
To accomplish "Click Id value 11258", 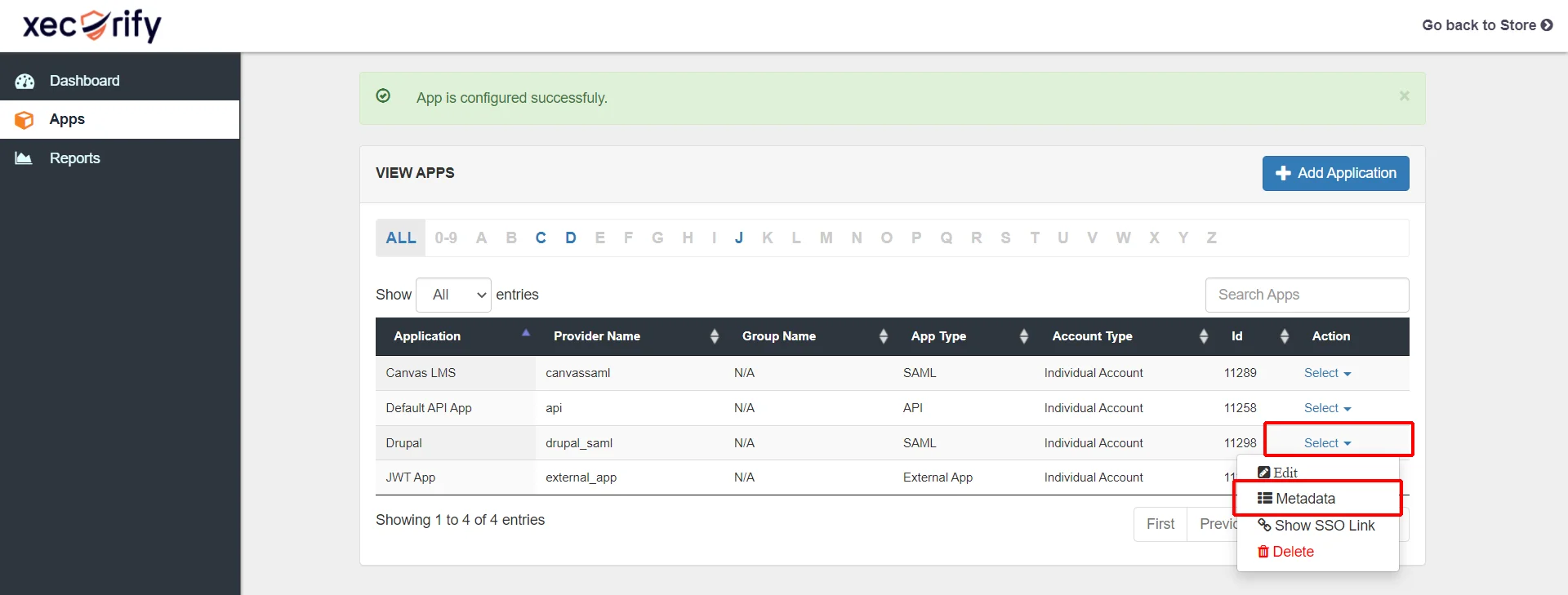I will coord(1240,408).
